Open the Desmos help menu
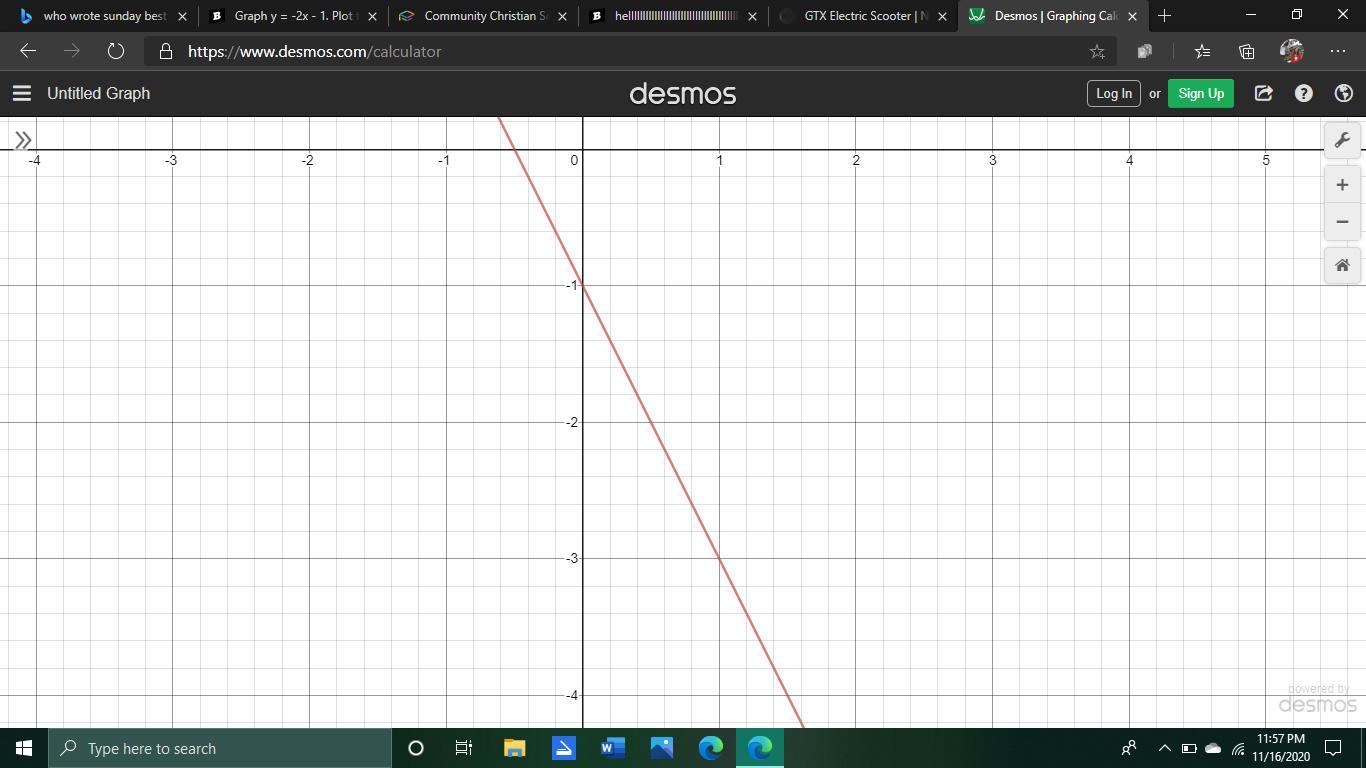The width and height of the screenshot is (1366, 768). click(x=1304, y=93)
